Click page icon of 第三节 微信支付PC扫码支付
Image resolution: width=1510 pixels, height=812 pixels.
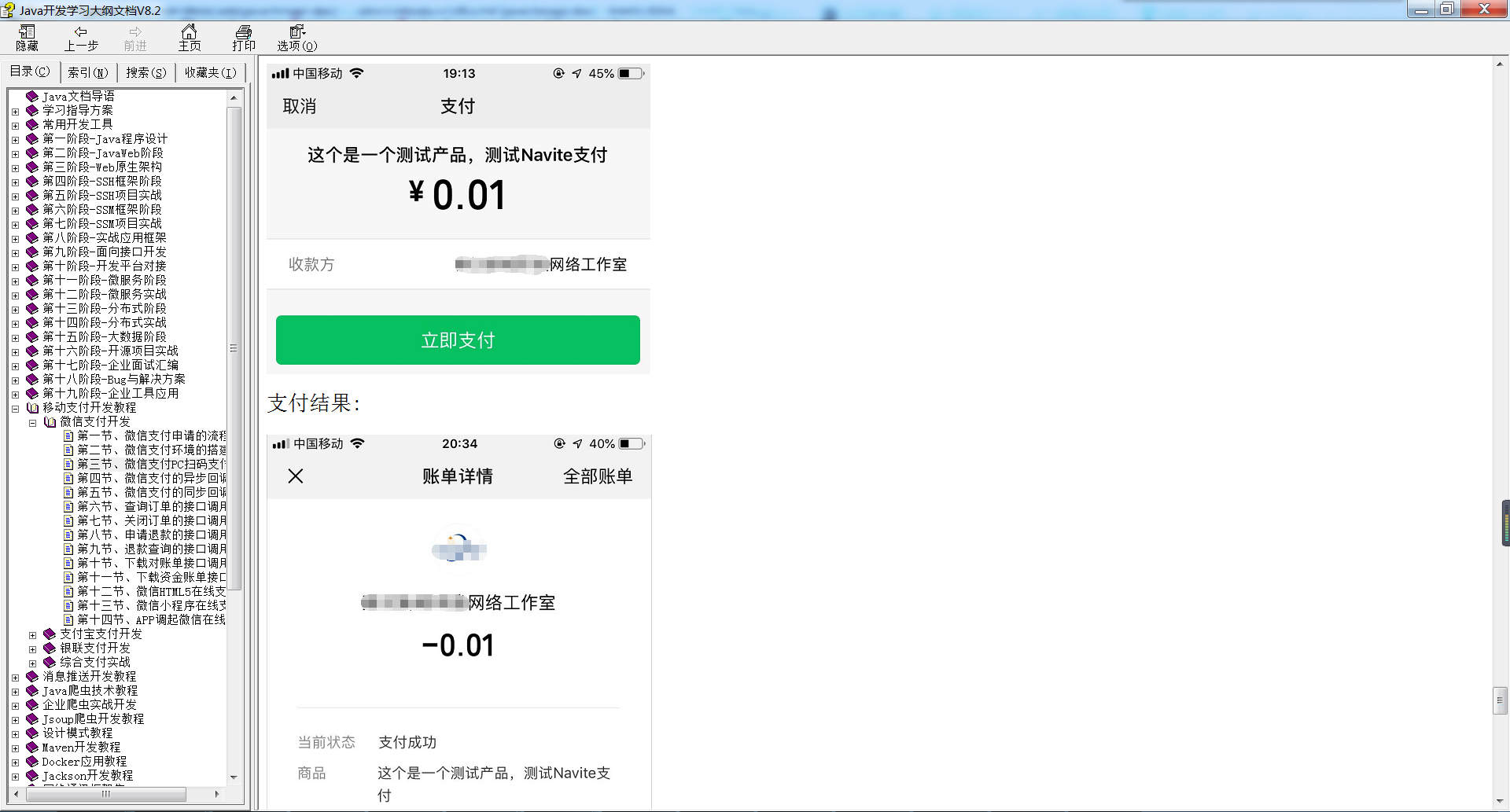coord(68,464)
